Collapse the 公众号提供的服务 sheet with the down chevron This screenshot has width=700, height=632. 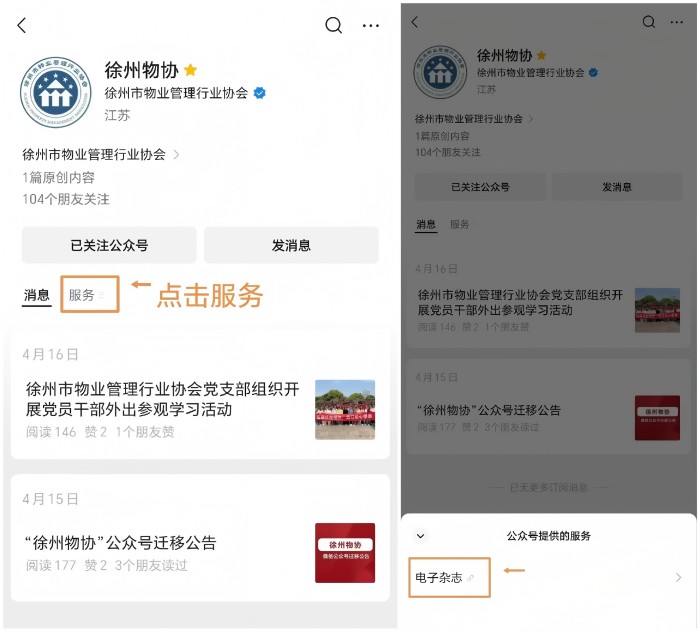421,536
